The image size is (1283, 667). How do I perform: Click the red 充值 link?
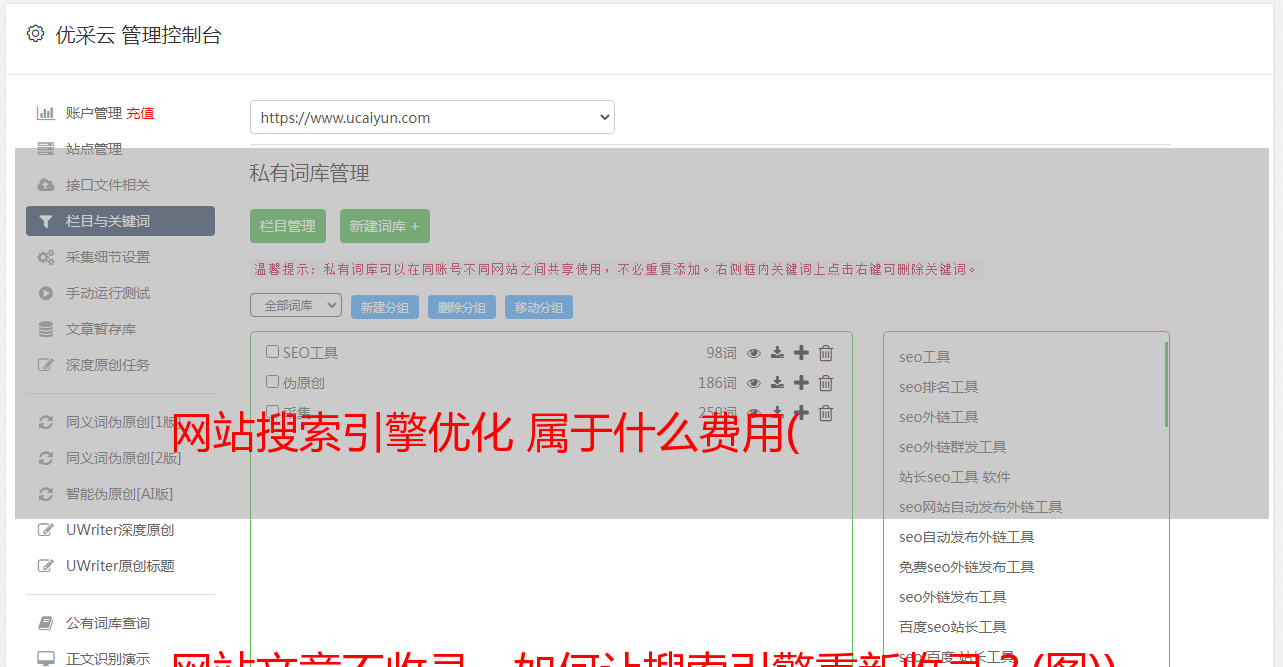(140, 113)
